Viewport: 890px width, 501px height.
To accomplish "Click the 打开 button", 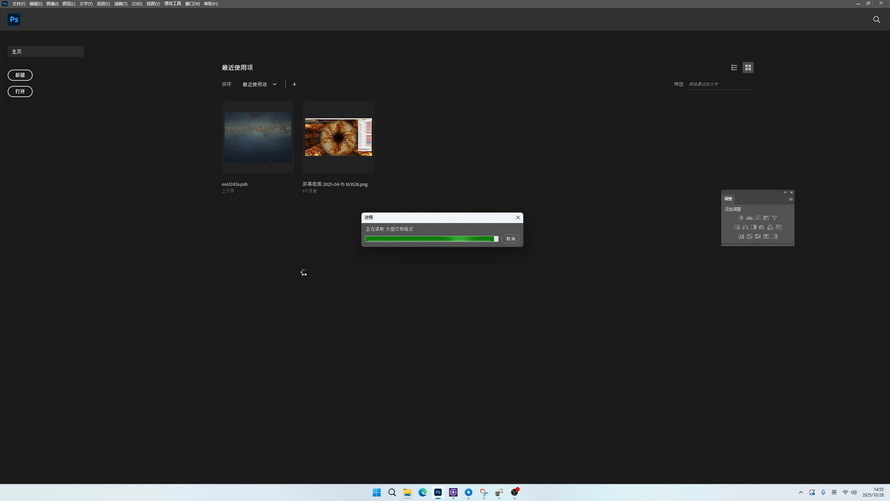I will pos(20,92).
